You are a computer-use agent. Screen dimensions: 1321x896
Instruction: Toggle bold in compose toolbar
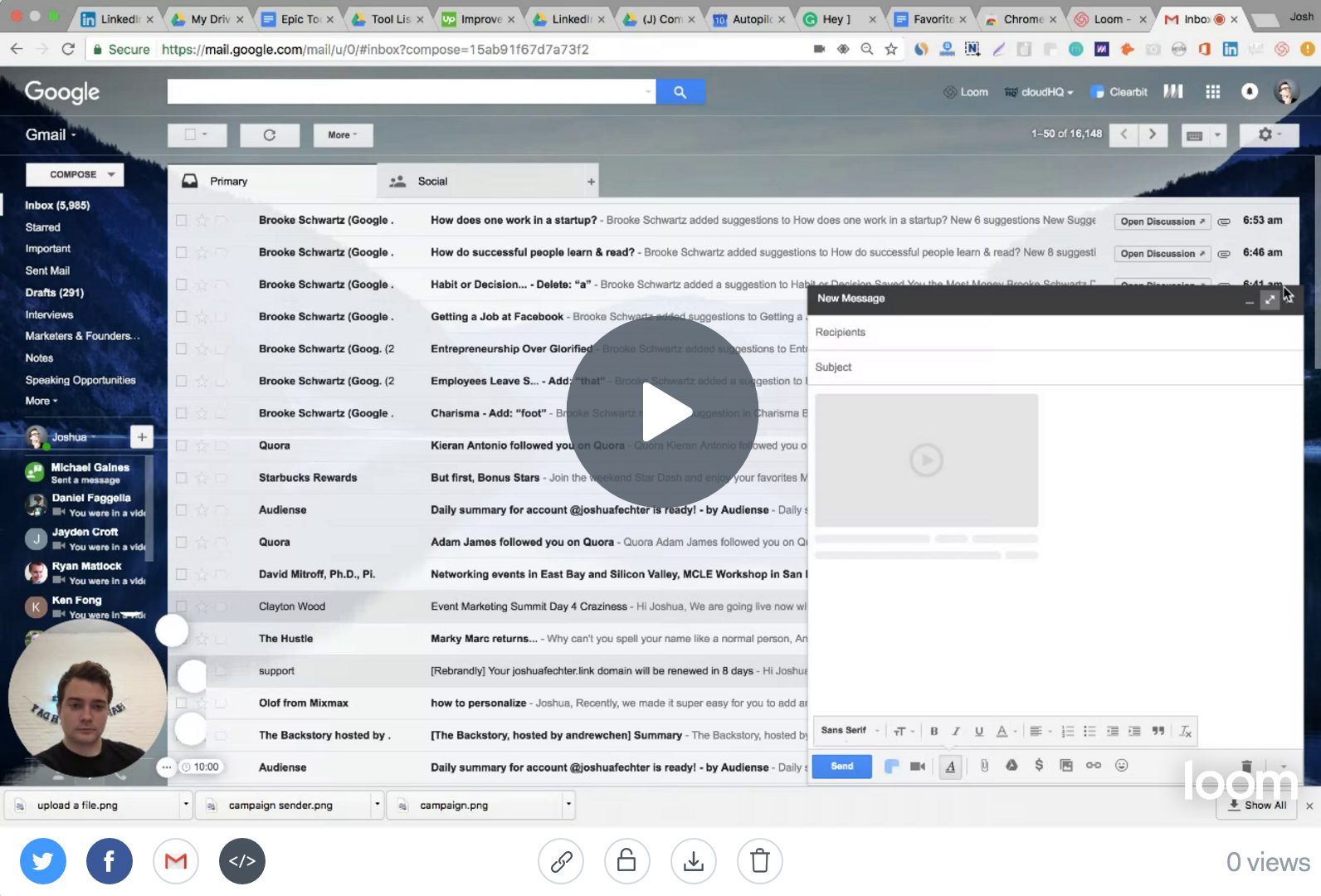pos(933,731)
